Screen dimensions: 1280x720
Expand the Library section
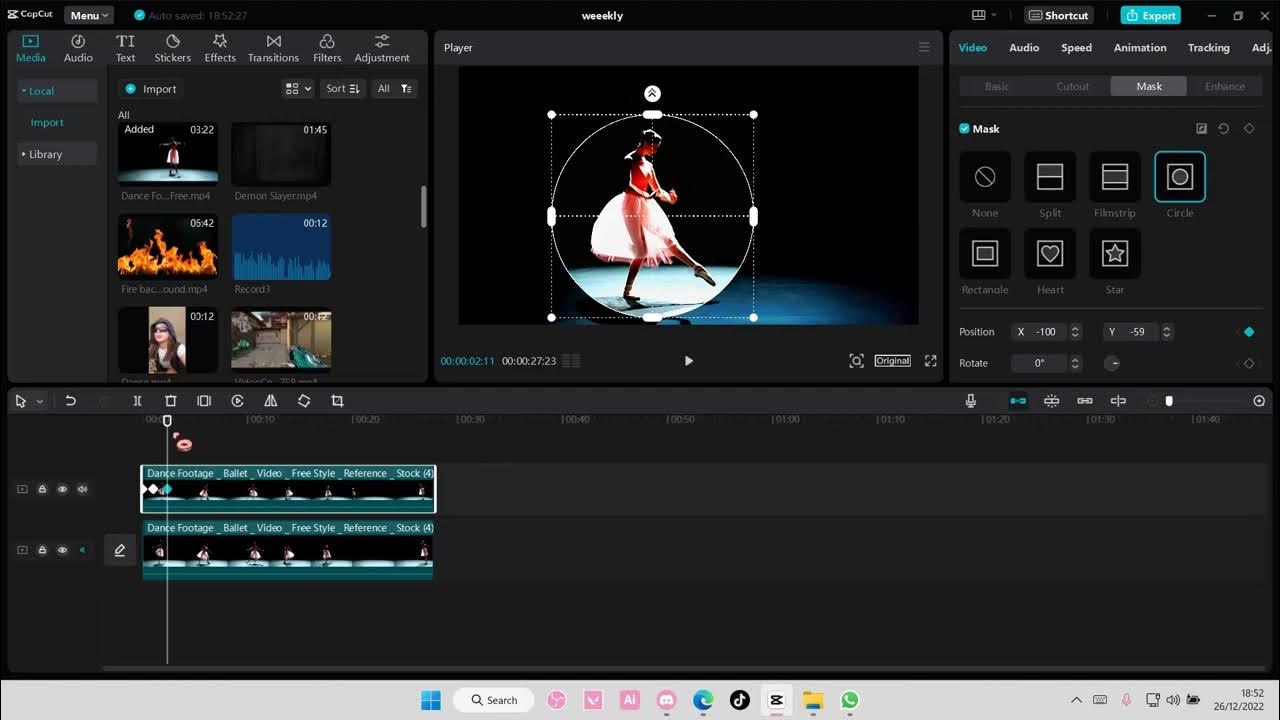click(57, 154)
